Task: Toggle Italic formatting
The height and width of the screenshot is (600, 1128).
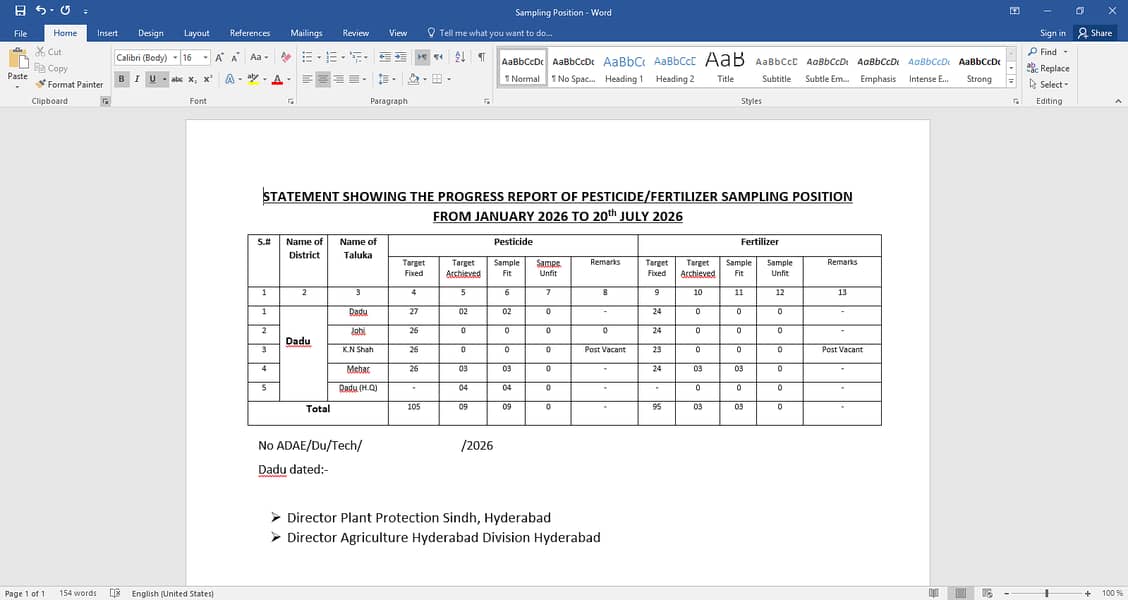Action: (x=137, y=79)
